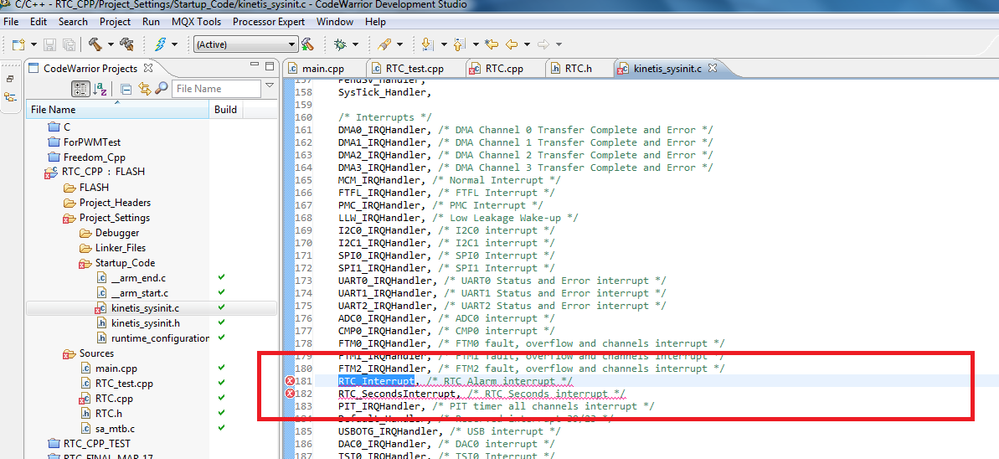Switch to the main.cpp editor tab
Viewport: 999px width, 459px height.
322,68
